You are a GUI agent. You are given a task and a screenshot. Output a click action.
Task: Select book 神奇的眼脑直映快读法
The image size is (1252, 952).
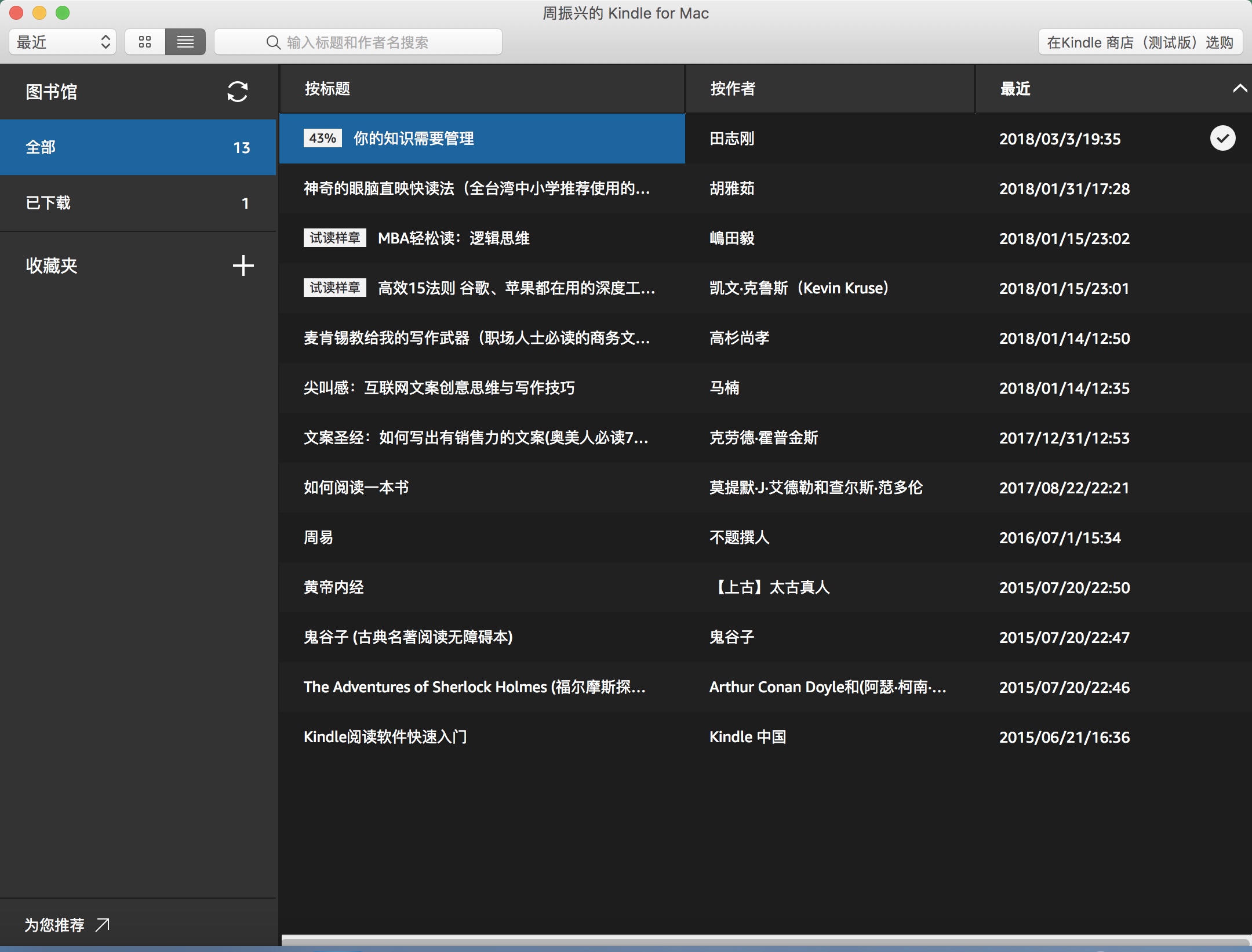[x=477, y=188]
